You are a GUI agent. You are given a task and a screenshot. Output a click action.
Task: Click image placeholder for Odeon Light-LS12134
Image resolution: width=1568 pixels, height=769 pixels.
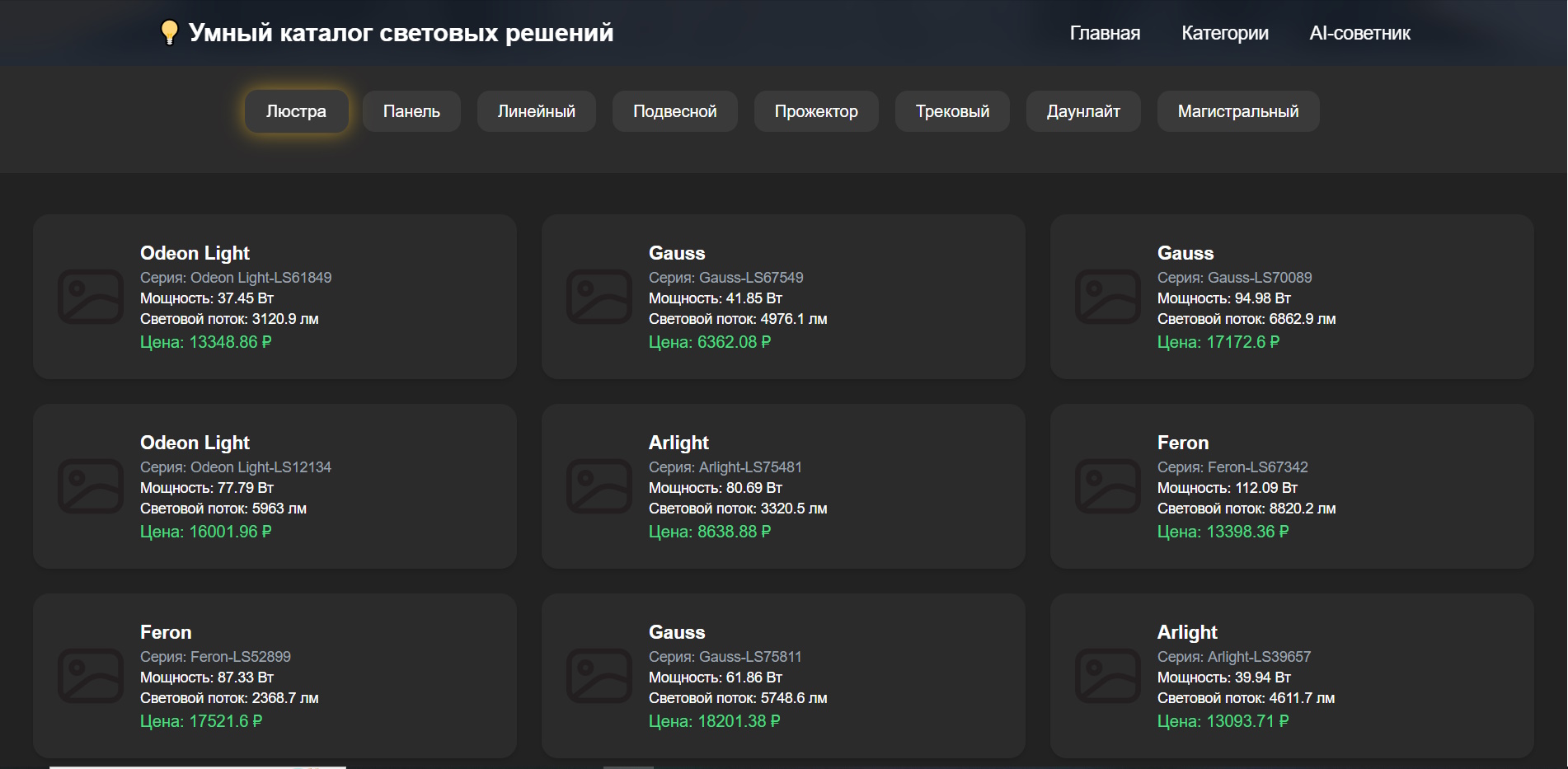point(91,486)
